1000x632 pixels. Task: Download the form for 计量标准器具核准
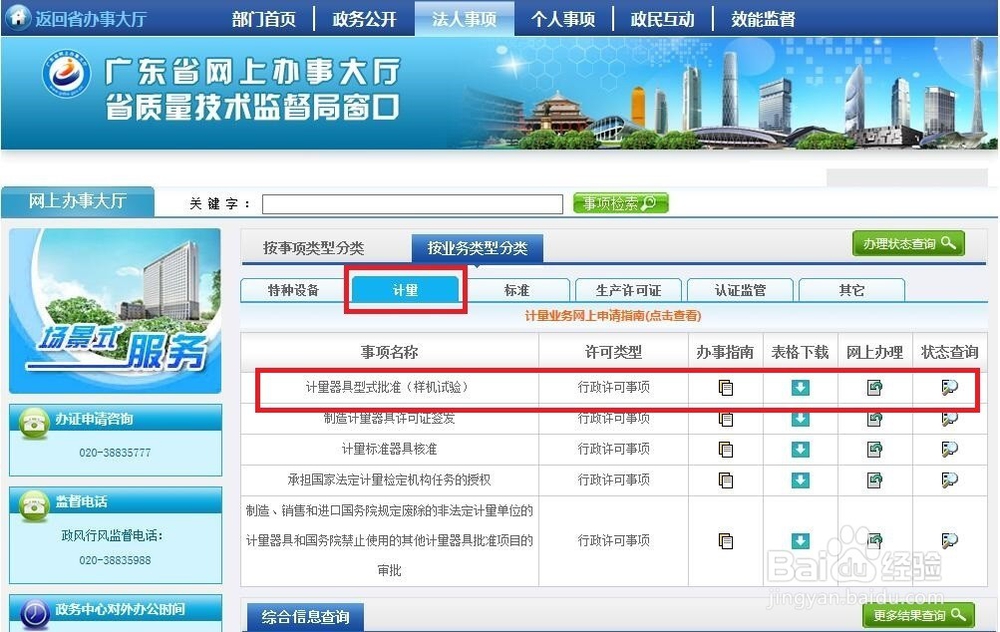pos(801,449)
